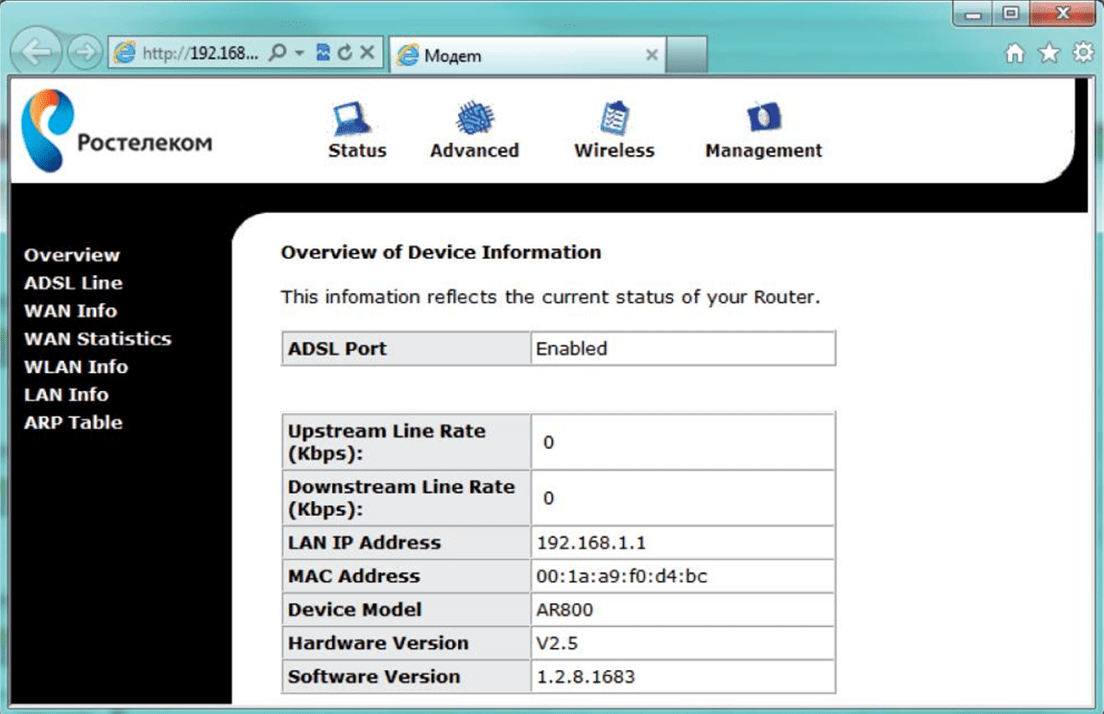Click the search magnifier in the address bar
Image resolution: width=1104 pixels, height=714 pixels.
click(278, 52)
